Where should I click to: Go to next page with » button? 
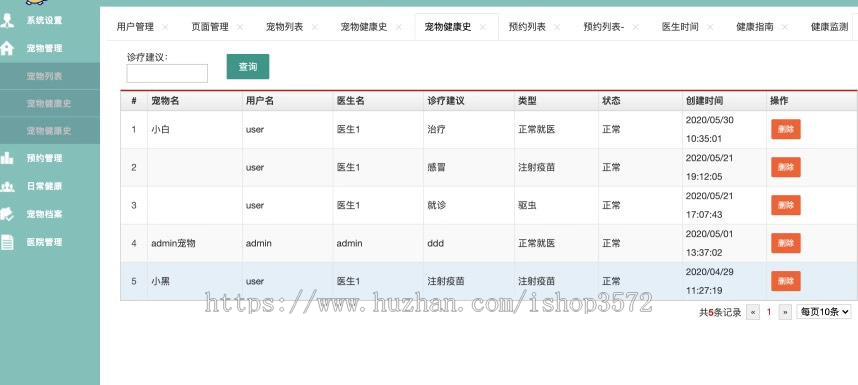click(x=785, y=312)
